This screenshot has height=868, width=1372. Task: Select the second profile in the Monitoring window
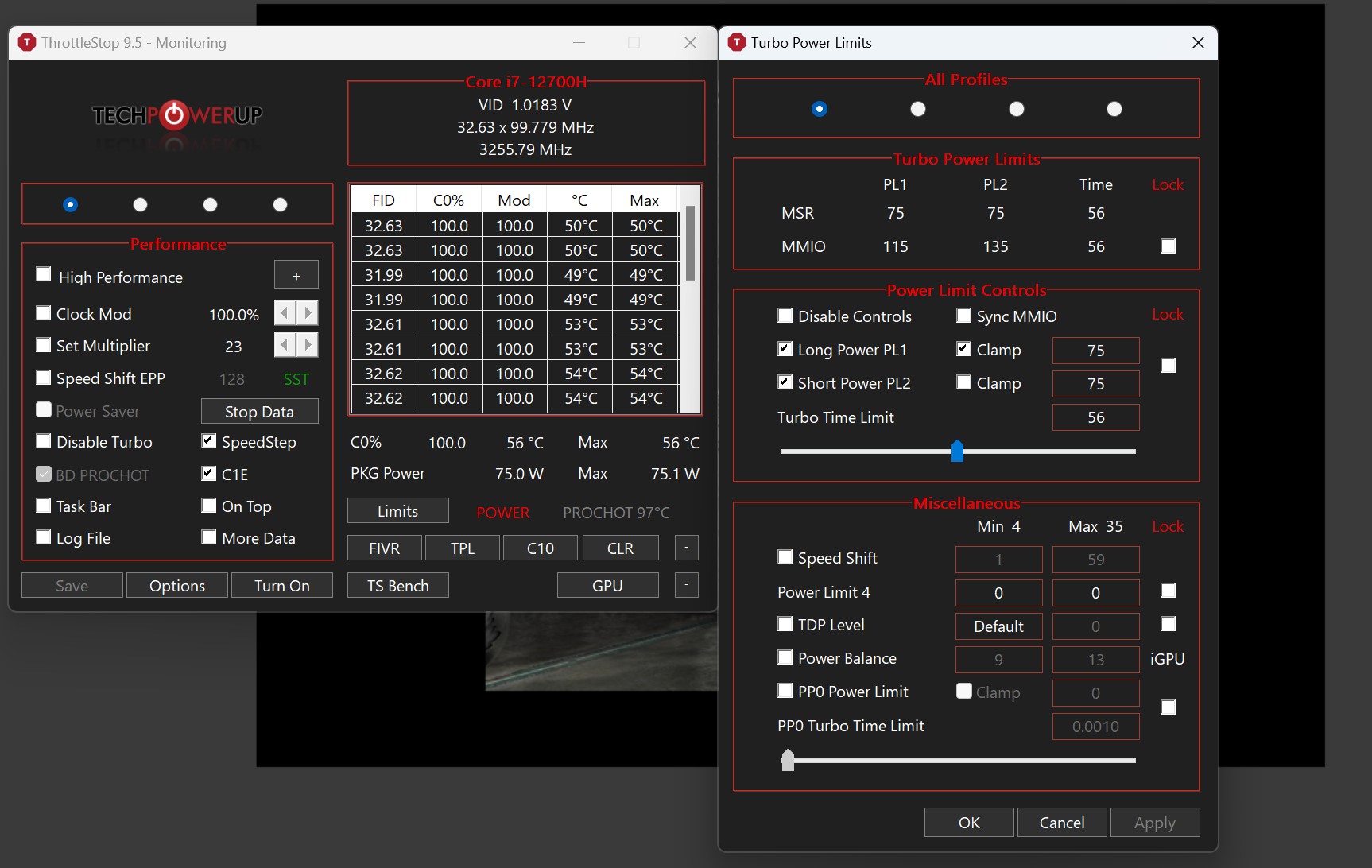(140, 205)
